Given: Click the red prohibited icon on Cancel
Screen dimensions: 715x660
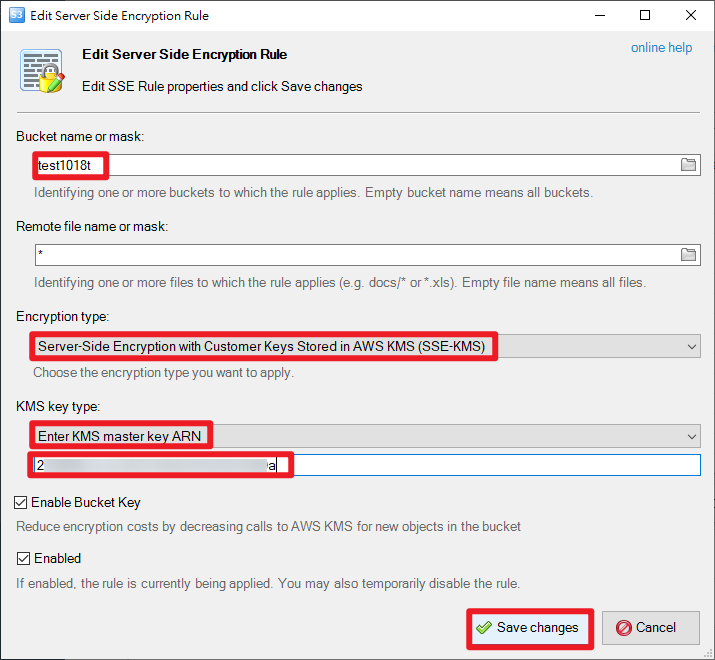Looking at the screenshot, I should 623,628.
